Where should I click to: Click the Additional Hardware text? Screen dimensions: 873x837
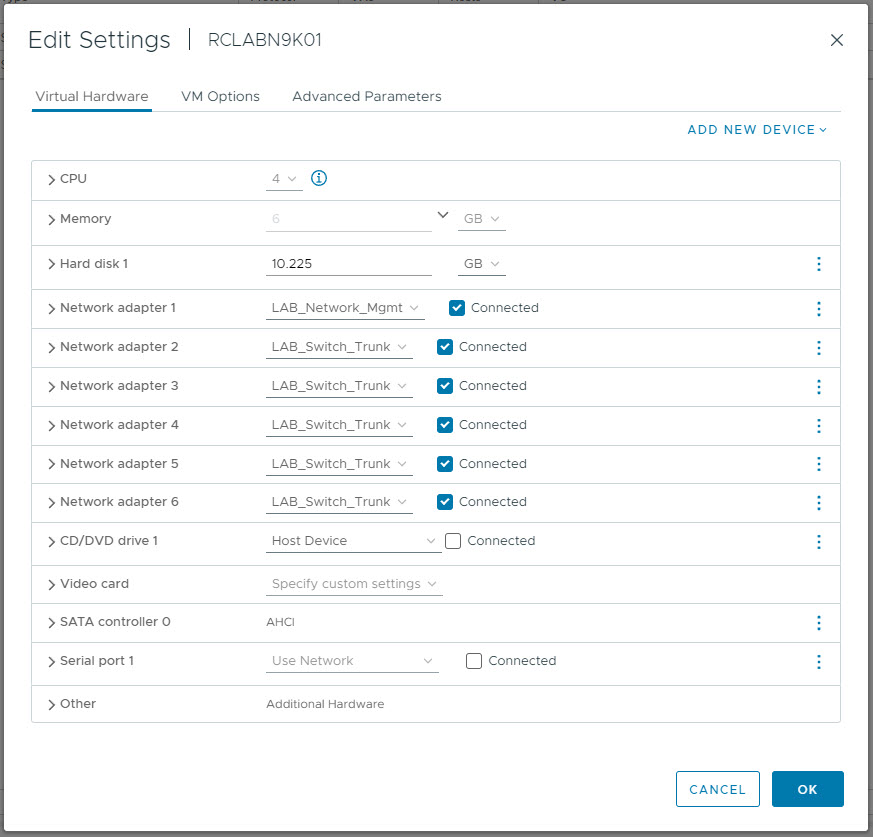point(325,704)
